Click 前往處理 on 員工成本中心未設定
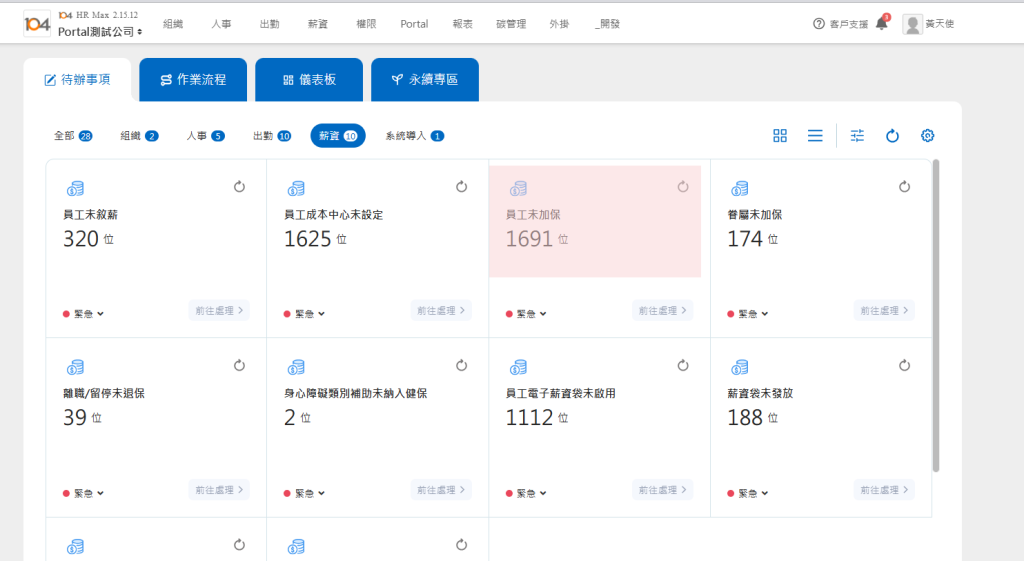 [441, 310]
